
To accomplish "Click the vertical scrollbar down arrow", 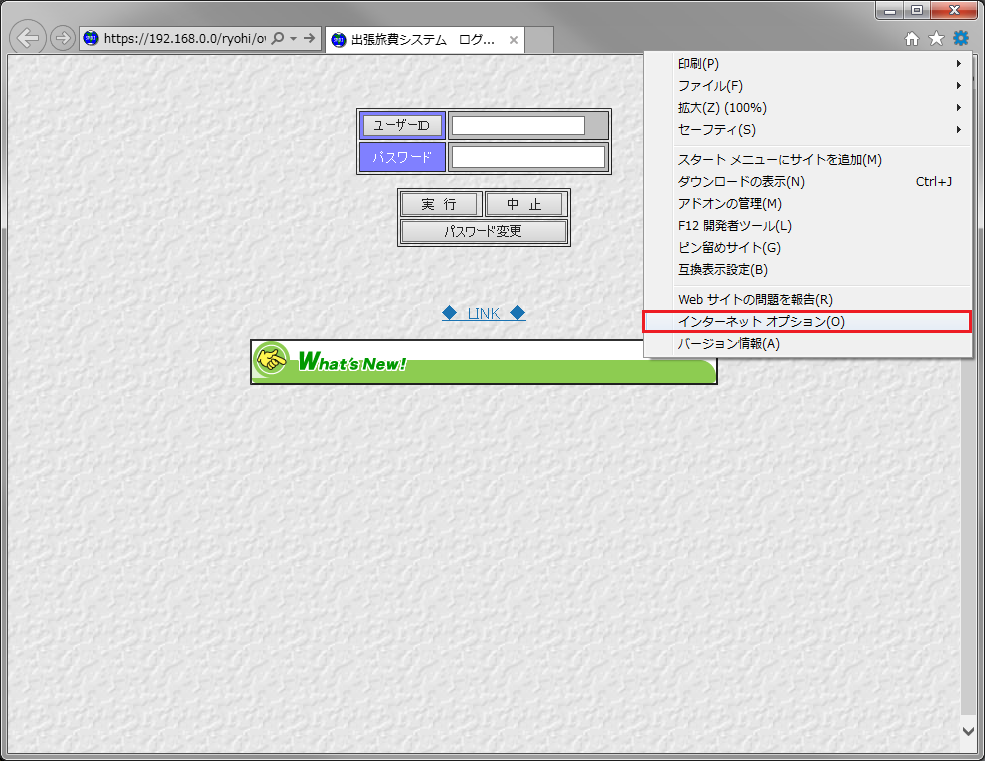I will pyautogui.click(x=968, y=731).
